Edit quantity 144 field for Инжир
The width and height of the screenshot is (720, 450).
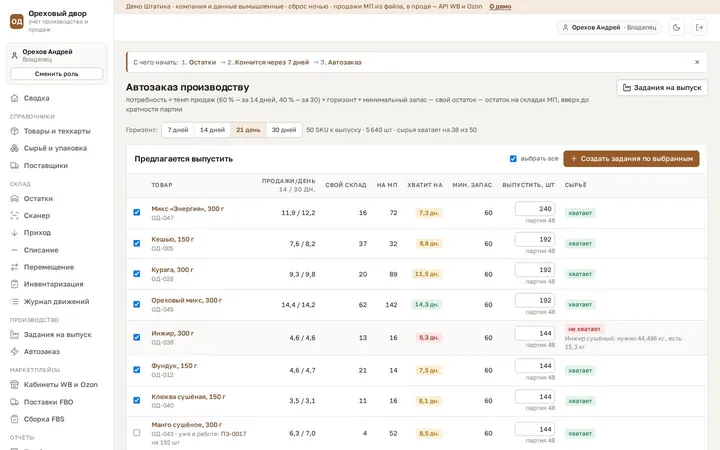coord(535,333)
